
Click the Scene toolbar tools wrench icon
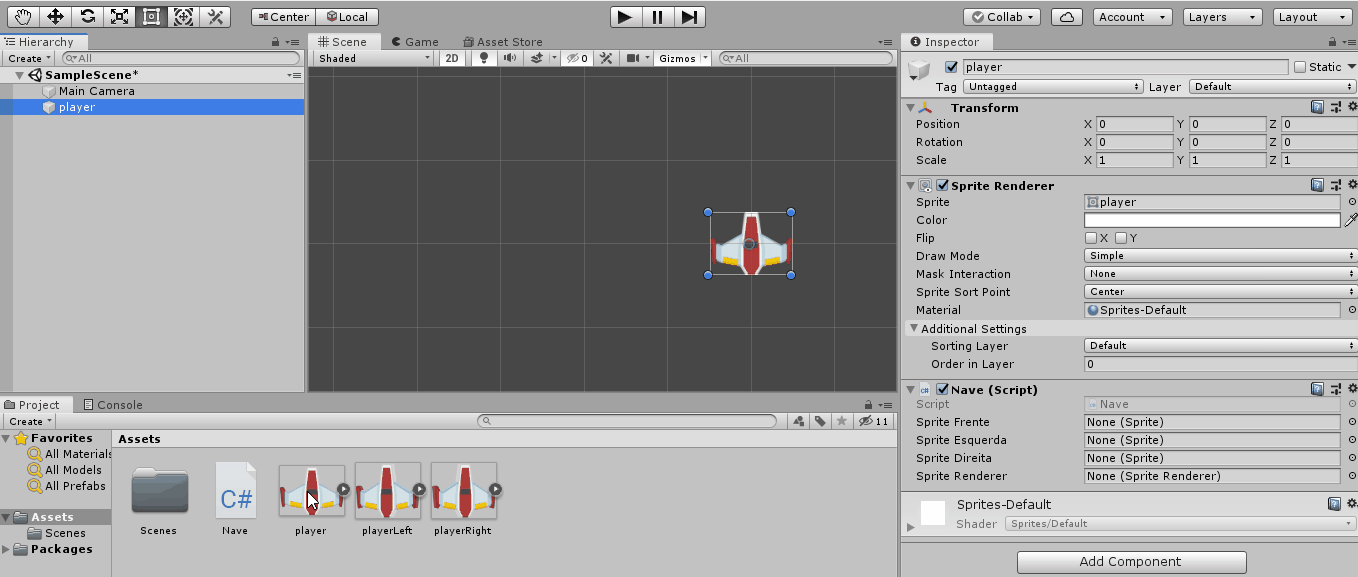tap(605, 58)
